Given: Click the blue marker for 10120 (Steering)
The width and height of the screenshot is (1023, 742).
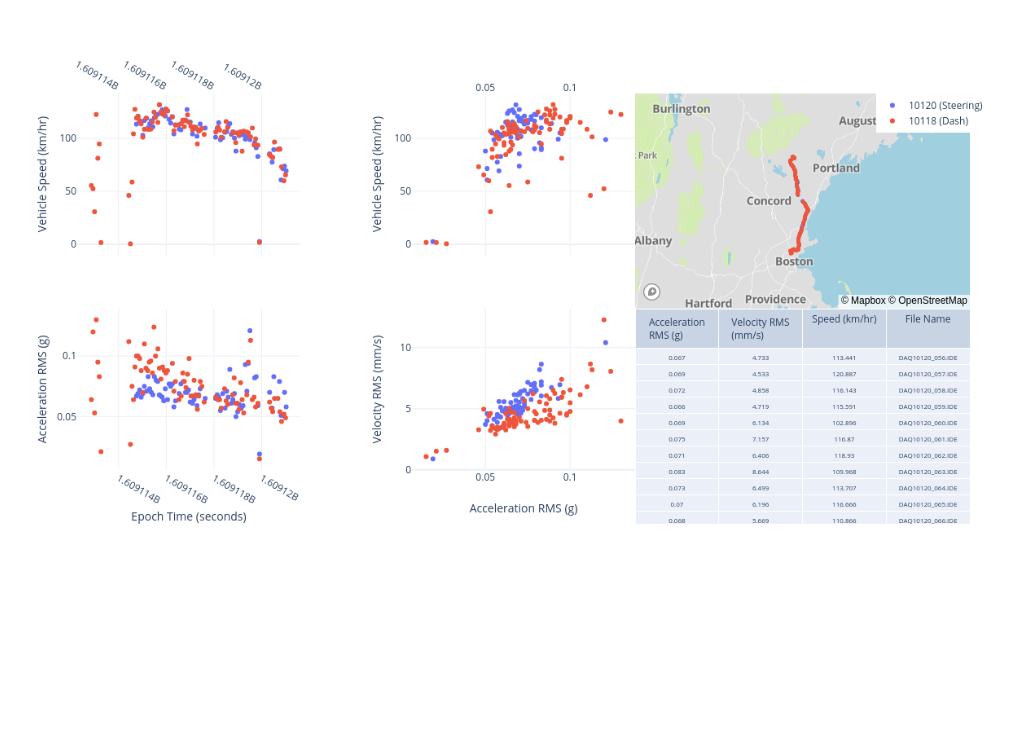Looking at the screenshot, I should click(x=892, y=105).
